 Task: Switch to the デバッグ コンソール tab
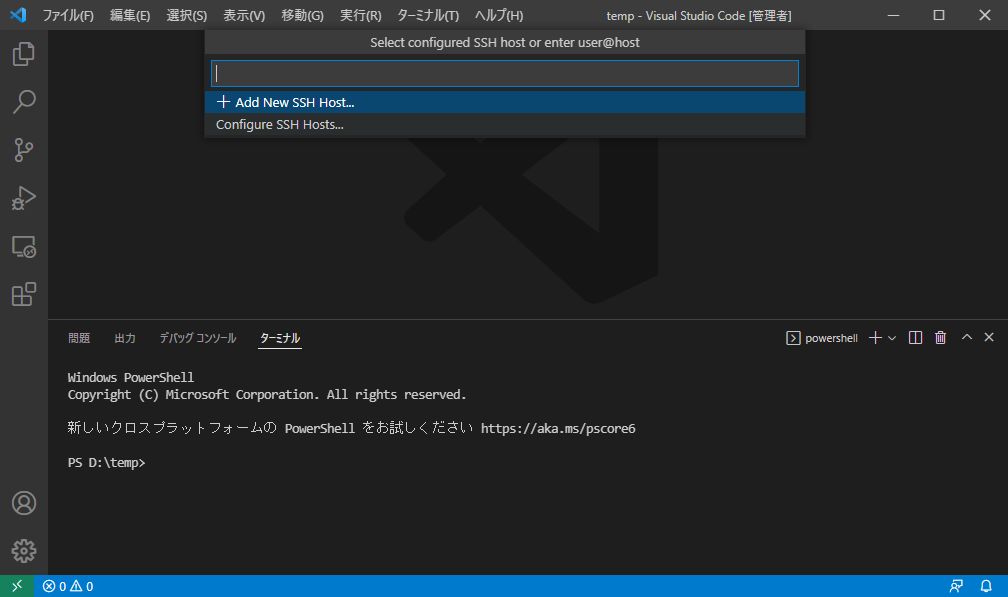[x=198, y=338]
